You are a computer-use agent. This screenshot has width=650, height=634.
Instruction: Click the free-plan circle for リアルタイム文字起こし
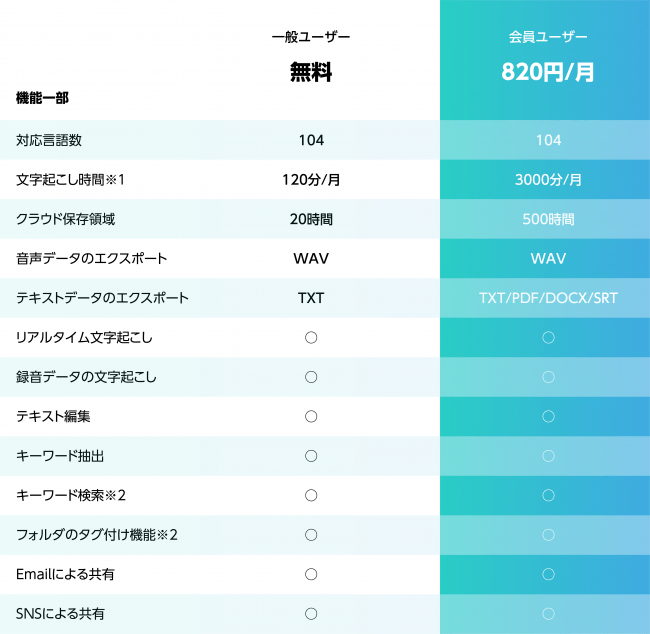click(311, 338)
